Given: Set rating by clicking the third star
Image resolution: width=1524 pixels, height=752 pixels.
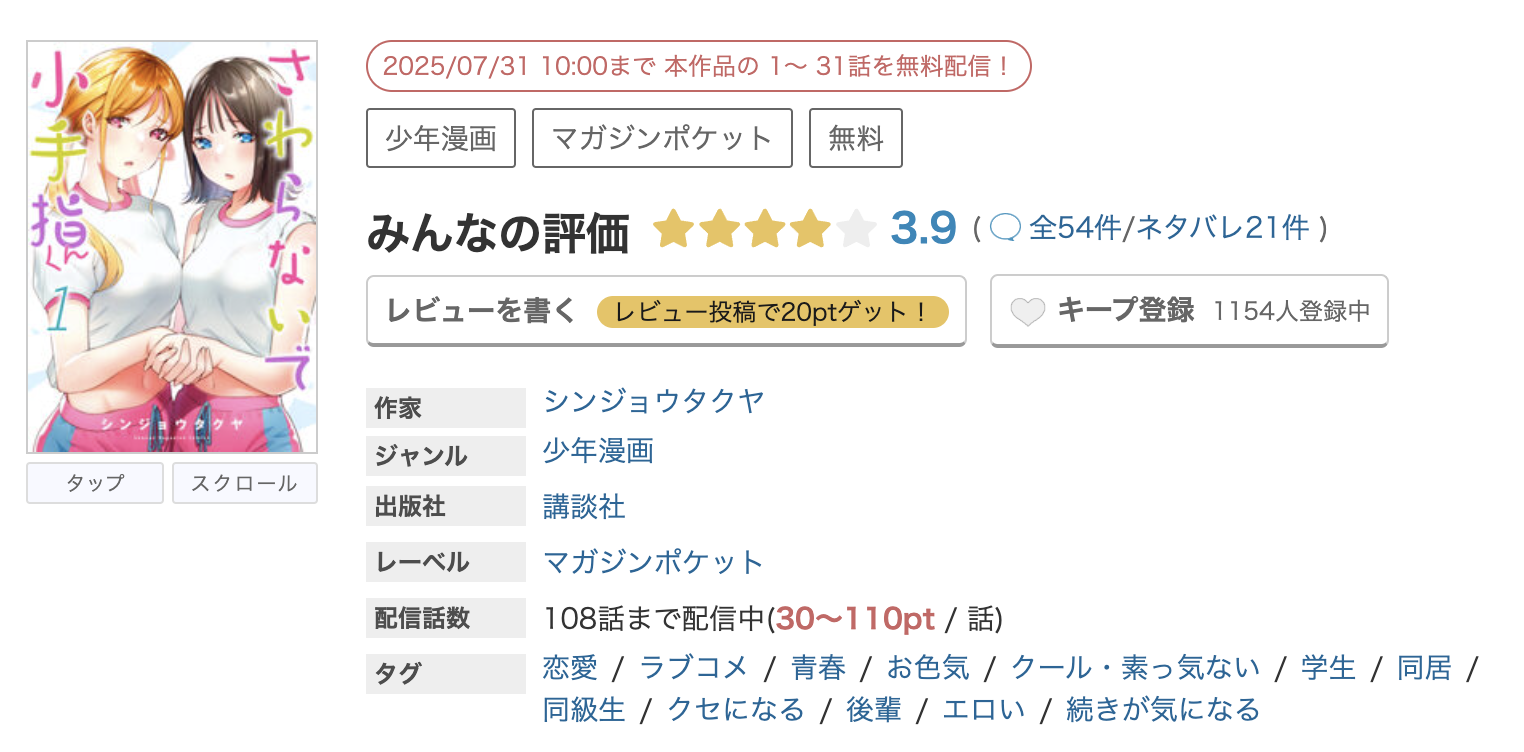Looking at the screenshot, I should [765, 228].
